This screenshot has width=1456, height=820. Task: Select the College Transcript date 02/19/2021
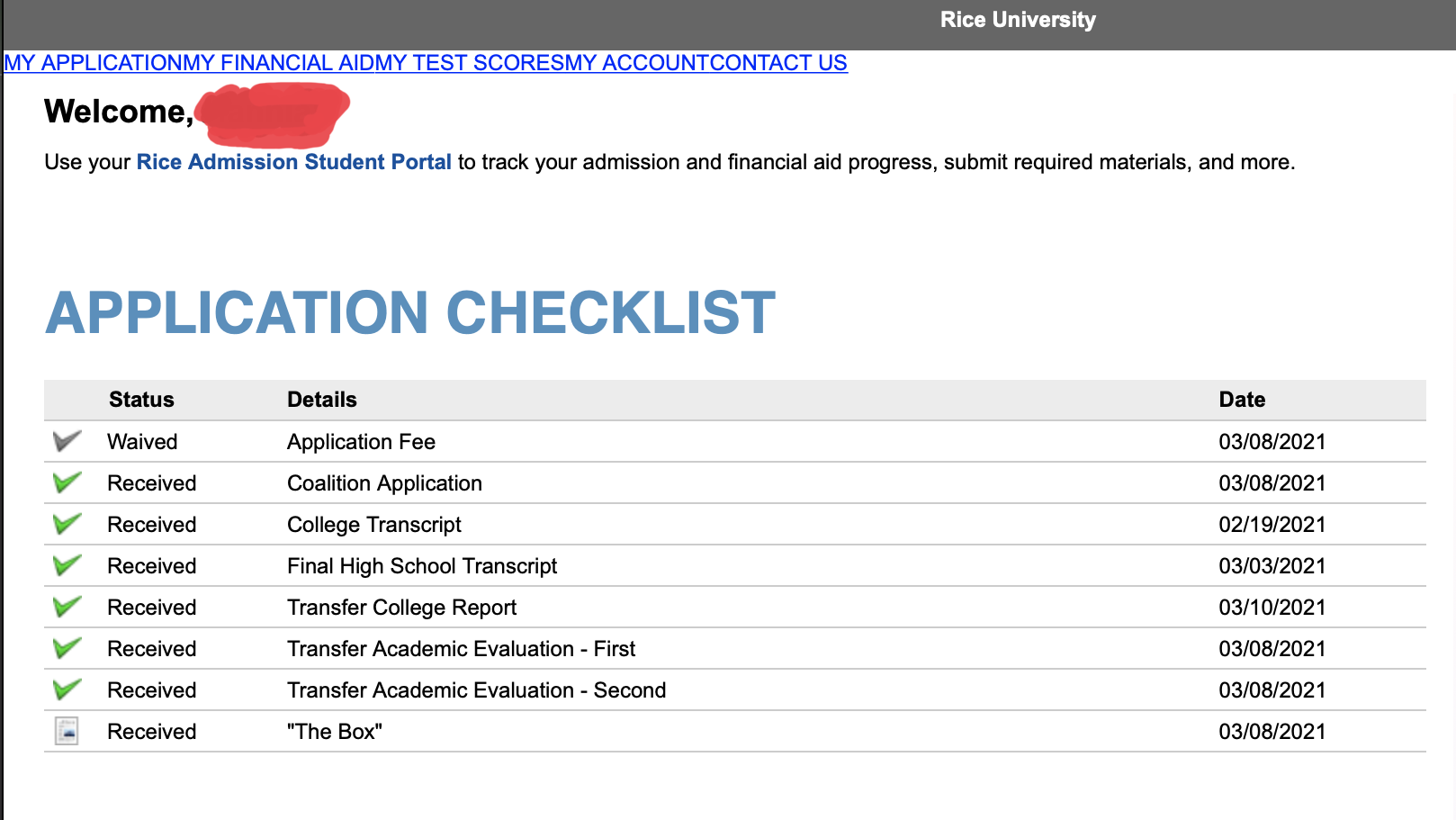(1272, 525)
